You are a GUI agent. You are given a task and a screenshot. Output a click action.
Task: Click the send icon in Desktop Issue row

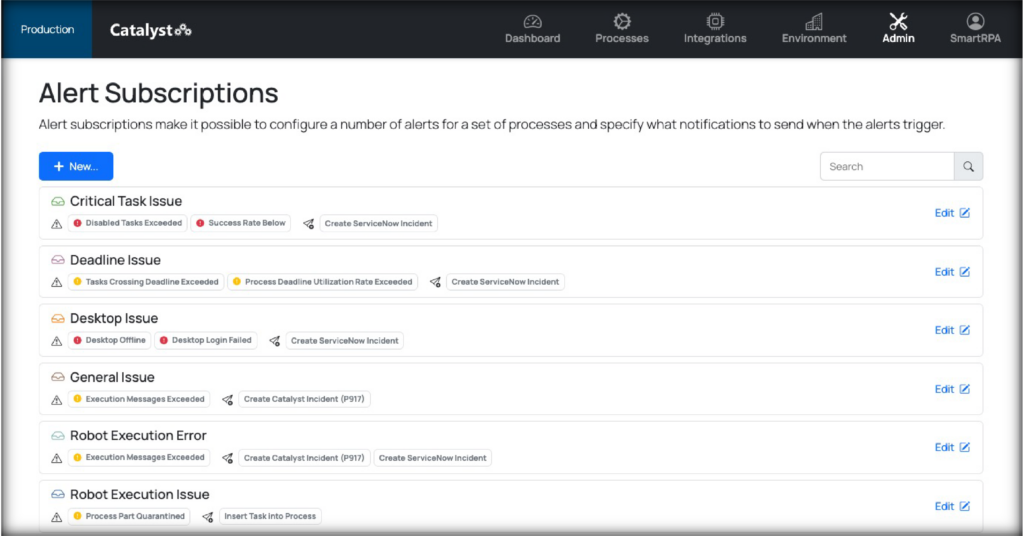point(275,341)
